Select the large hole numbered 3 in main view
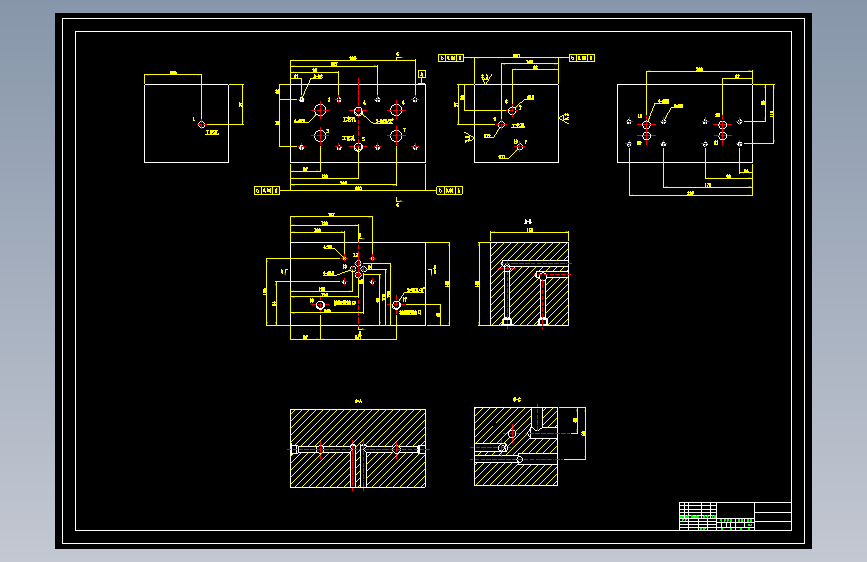 tap(320, 135)
